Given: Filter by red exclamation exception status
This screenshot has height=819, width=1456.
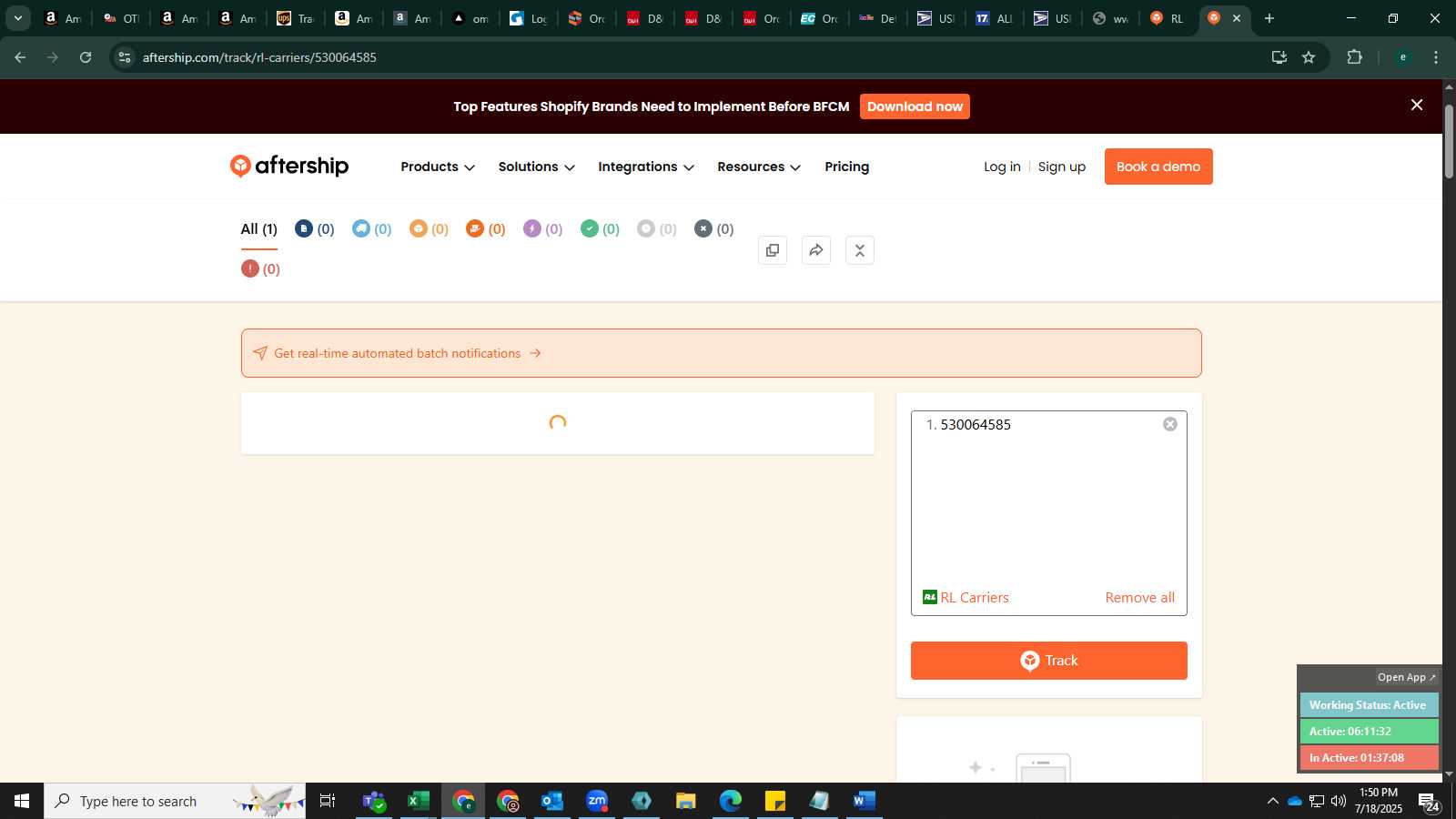Looking at the screenshot, I should point(260,268).
